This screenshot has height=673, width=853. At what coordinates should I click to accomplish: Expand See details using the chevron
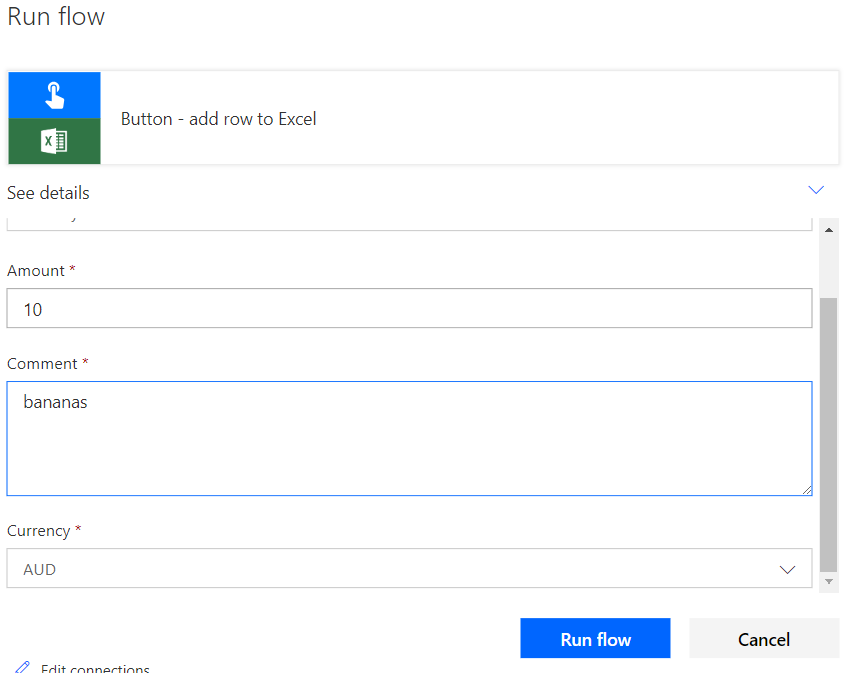(x=815, y=190)
